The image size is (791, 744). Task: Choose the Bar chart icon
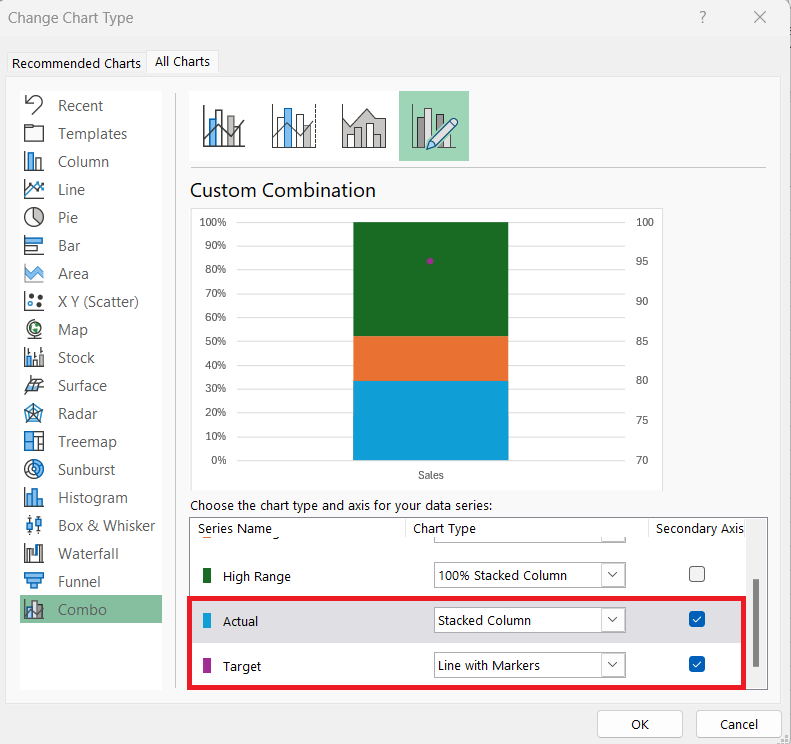(x=34, y=246)
